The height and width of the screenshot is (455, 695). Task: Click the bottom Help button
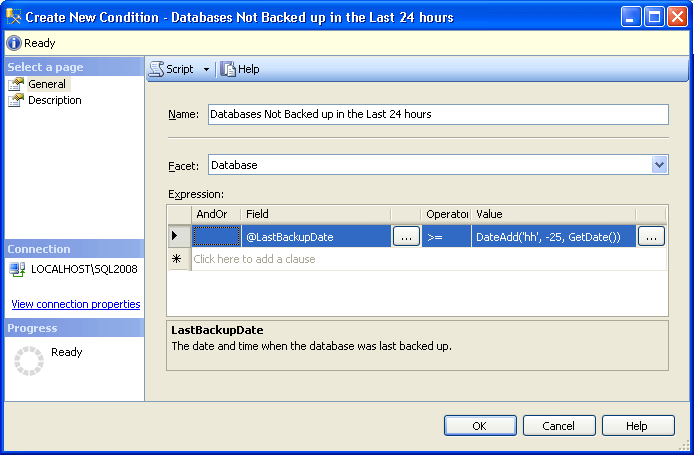(638, 426)
